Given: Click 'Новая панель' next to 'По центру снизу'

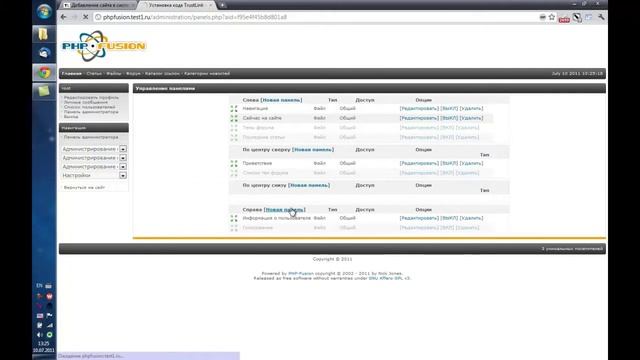Looking at the screenshot, I should [309, 185].
